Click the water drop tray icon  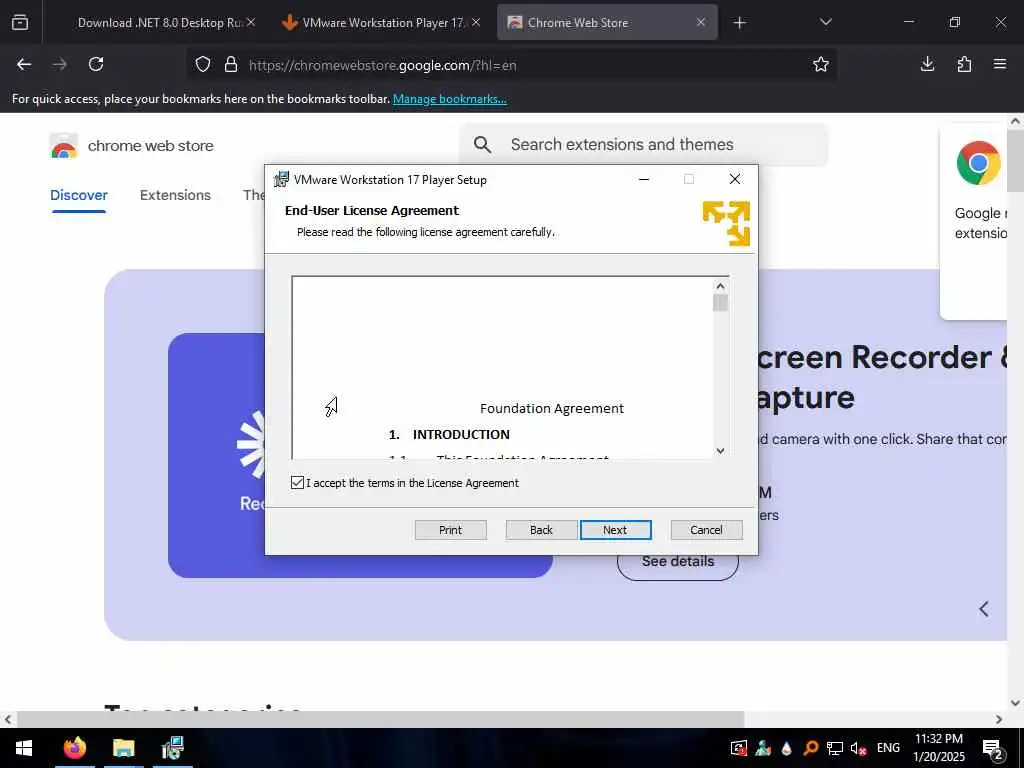tap(787, 748)
